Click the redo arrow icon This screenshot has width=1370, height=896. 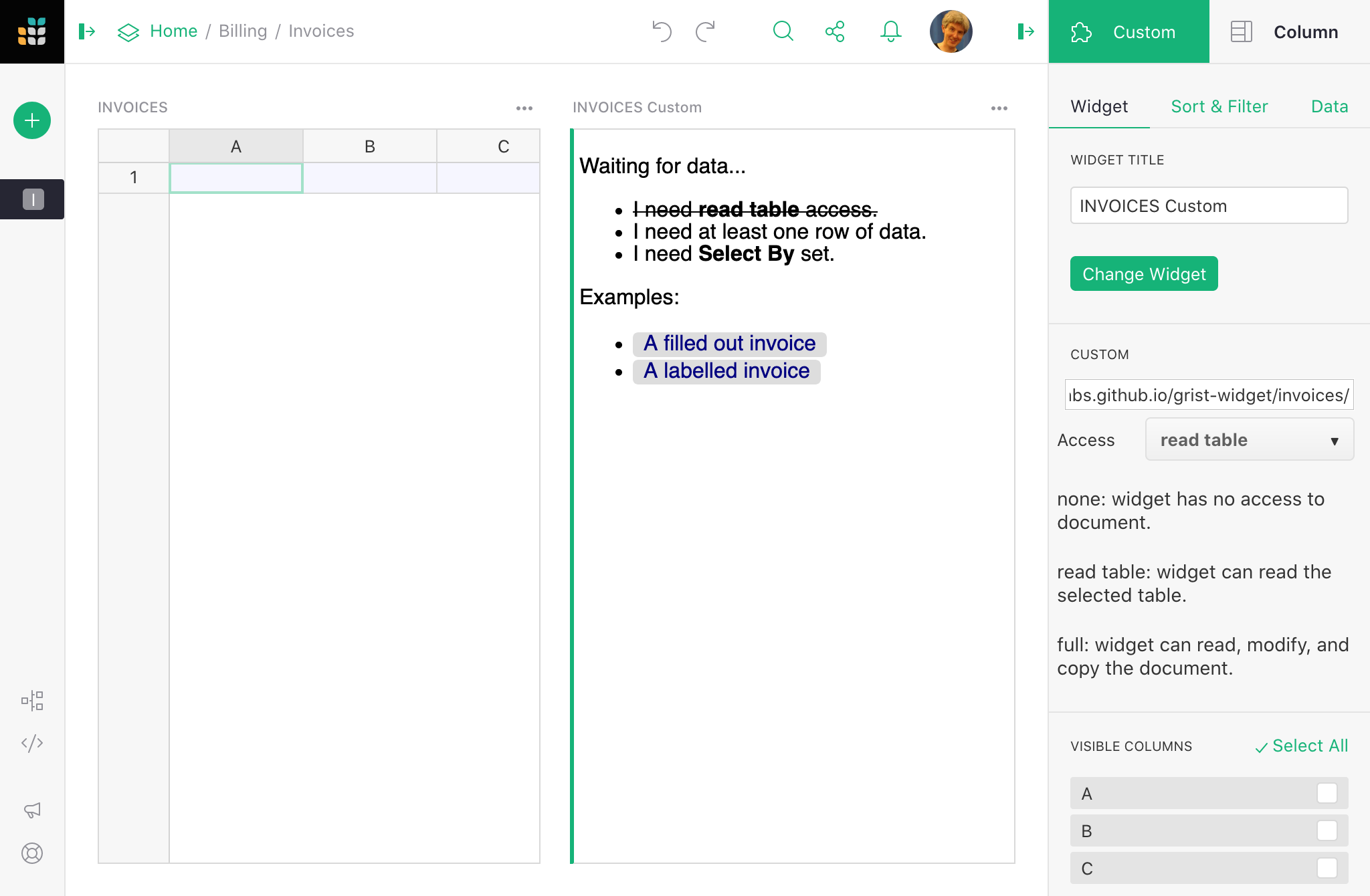point(706,31)
